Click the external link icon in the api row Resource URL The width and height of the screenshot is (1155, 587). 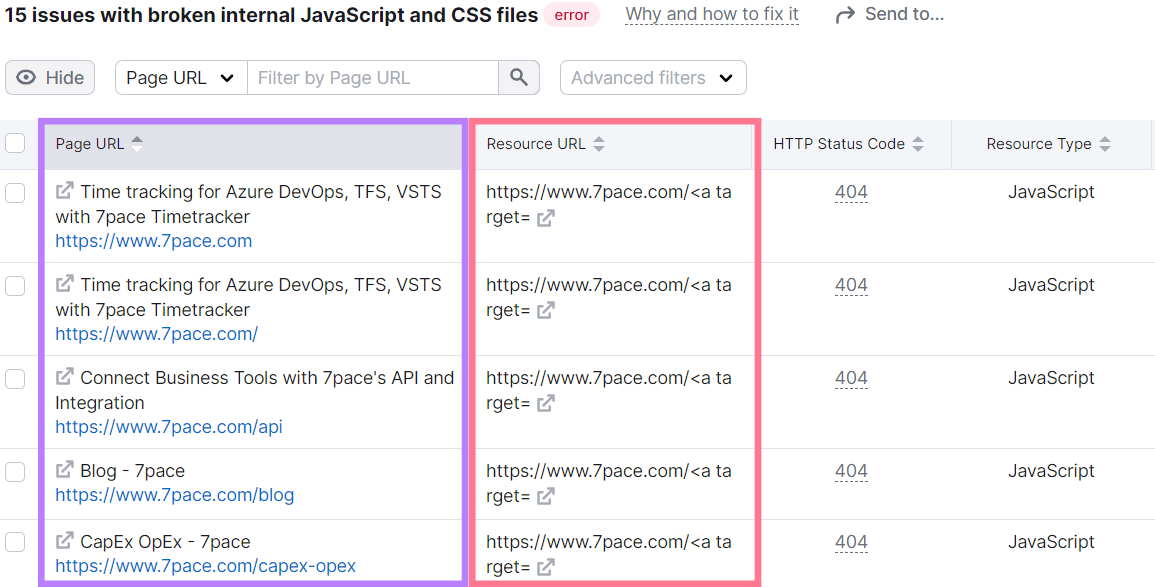coord(546,403)
